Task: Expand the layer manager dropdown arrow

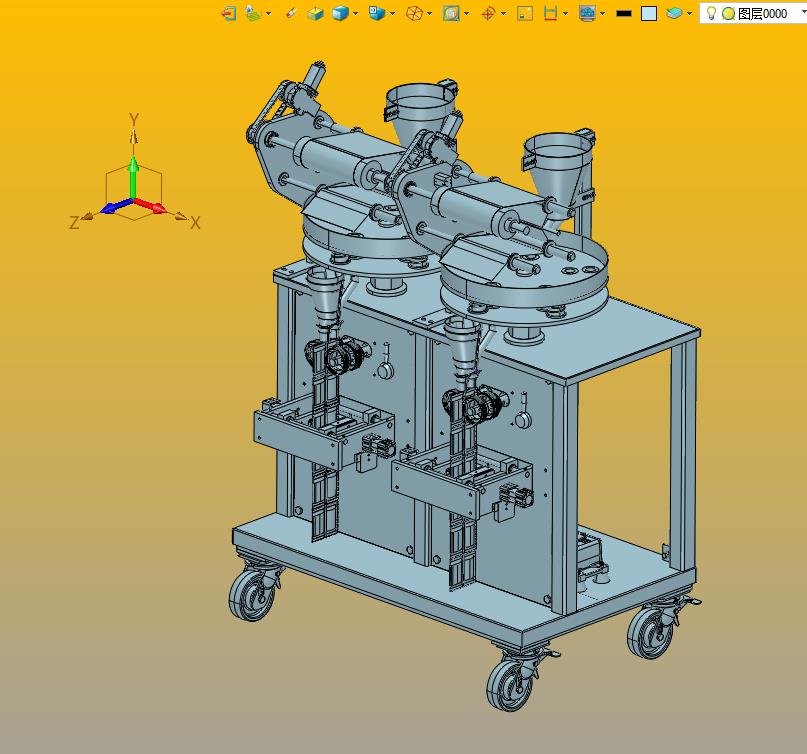Action: [690, 13]
